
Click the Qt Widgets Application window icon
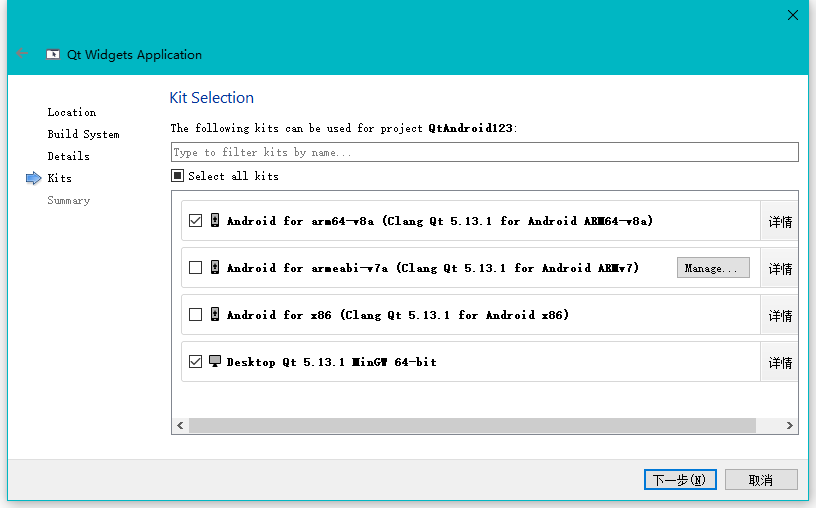[53, 54]
